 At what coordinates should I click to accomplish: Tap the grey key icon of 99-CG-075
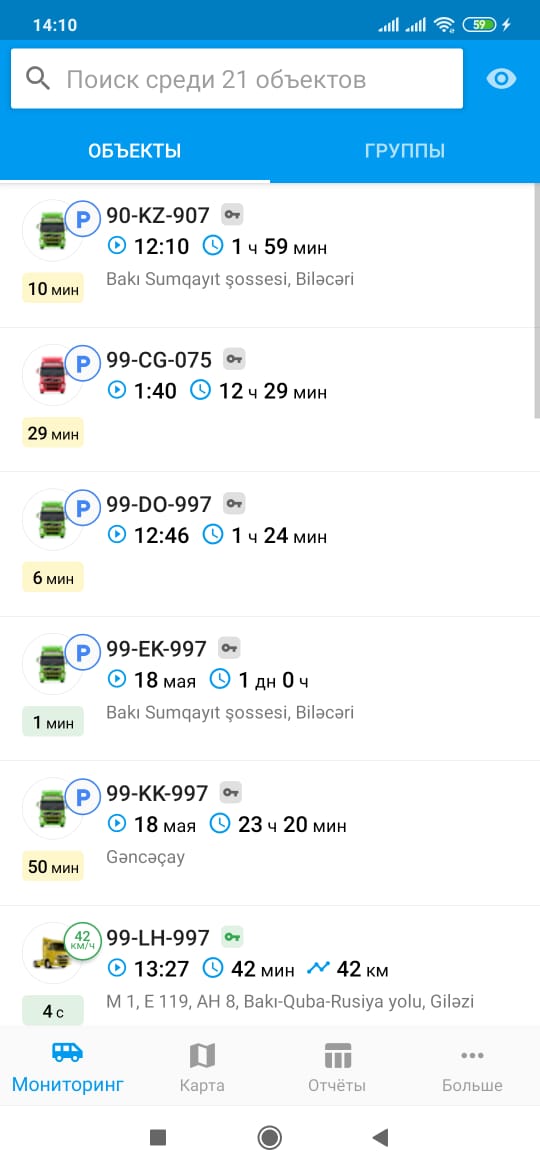235,360
